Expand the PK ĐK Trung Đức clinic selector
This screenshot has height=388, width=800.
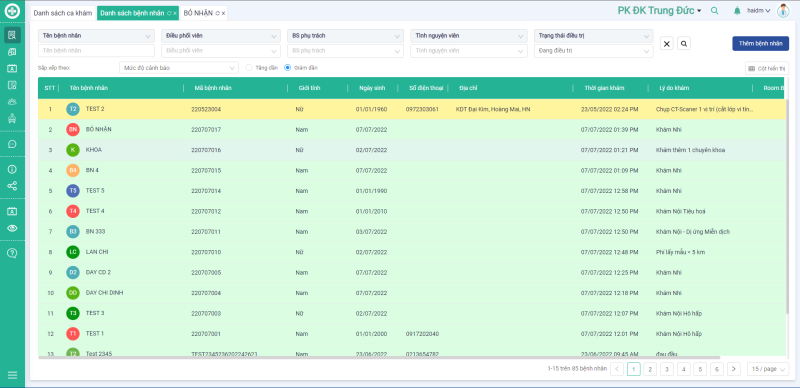pos(660,11)
